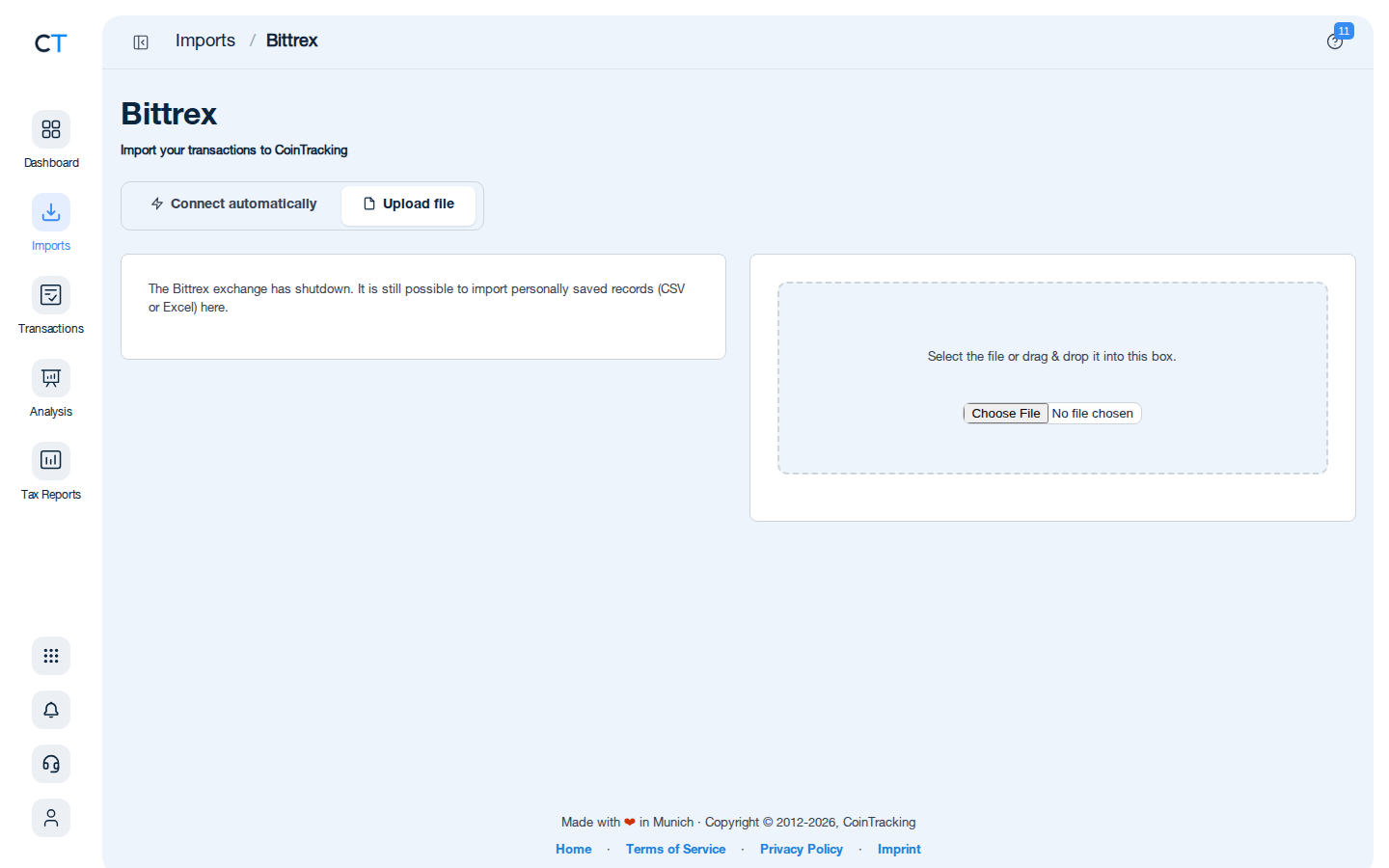Open the help icon with badge 11
1389x868 pixels.
click(x=1336, y=41)
